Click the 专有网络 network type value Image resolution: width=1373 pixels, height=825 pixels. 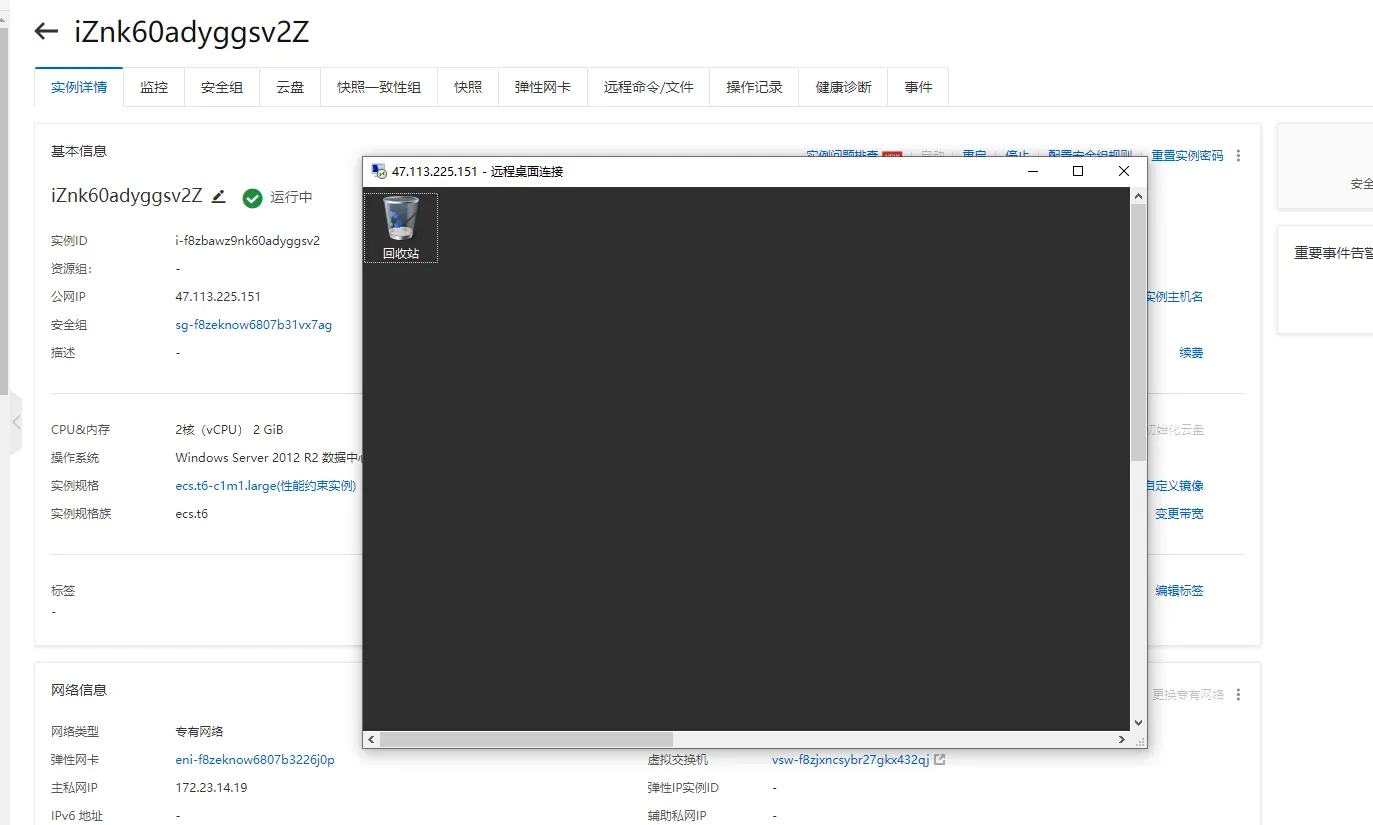pos(199,732)
